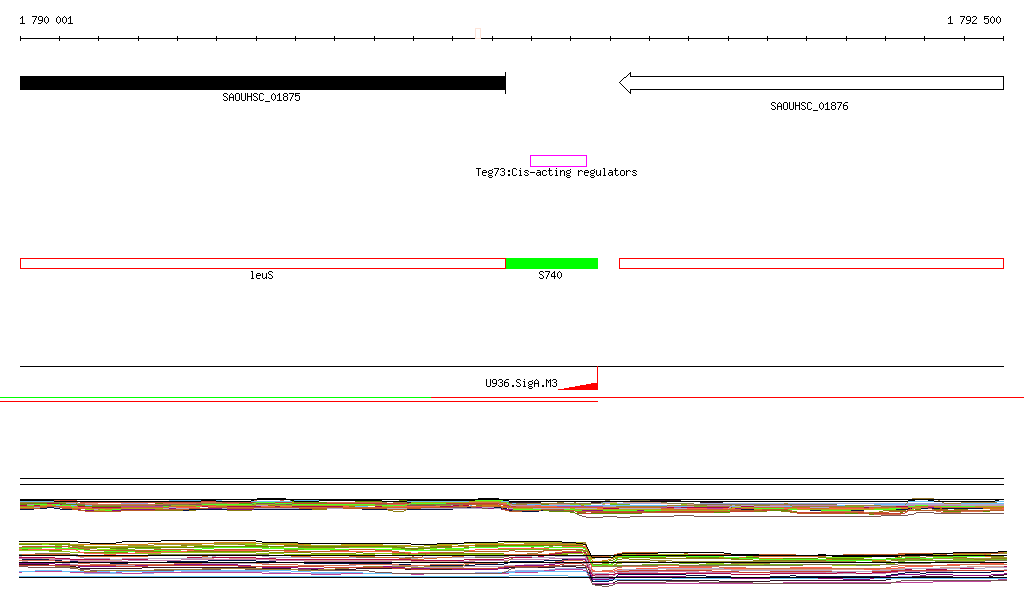This screenshot has width=1024, height=611.
Task: Click the red-outlined leuS gene box
Action: pyautogui.click(x=262, y=263)
